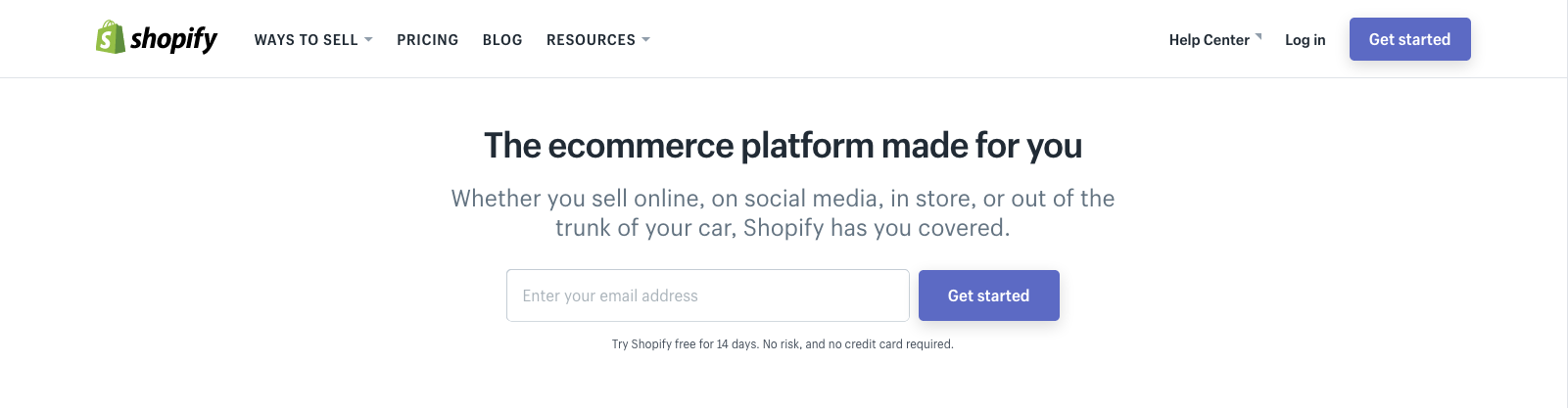This screenshot has height=408, width=1568.
Task: Click the 'ecommerce platform made for you' headline
Action: pos(783,146)
